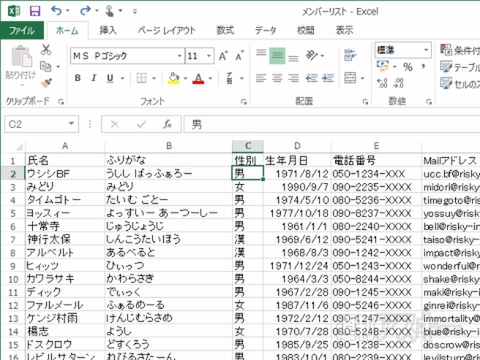Copy selection using the copy icon
480x360 pixels.
pyautogui.click(x=46, y=66)
